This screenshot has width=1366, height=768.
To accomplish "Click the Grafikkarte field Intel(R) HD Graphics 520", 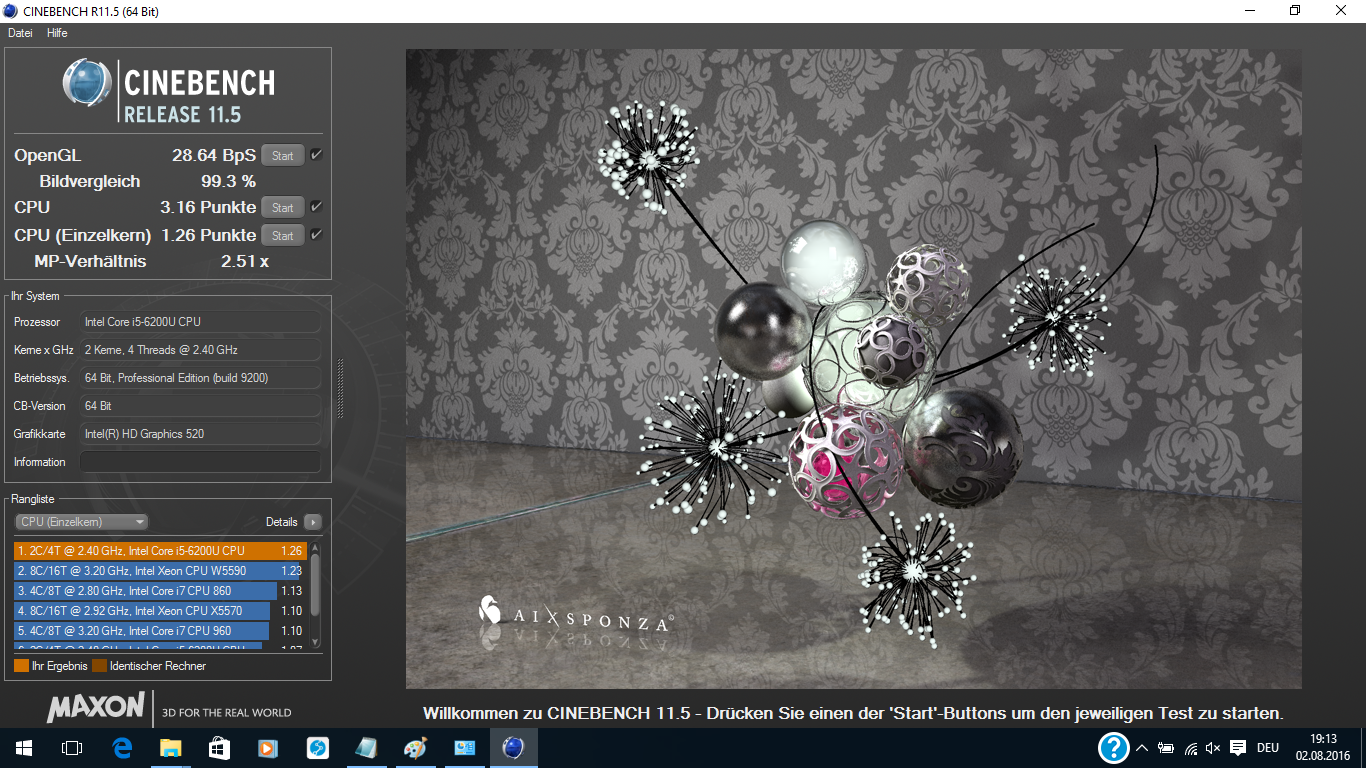I will click(x=200, y=434).
